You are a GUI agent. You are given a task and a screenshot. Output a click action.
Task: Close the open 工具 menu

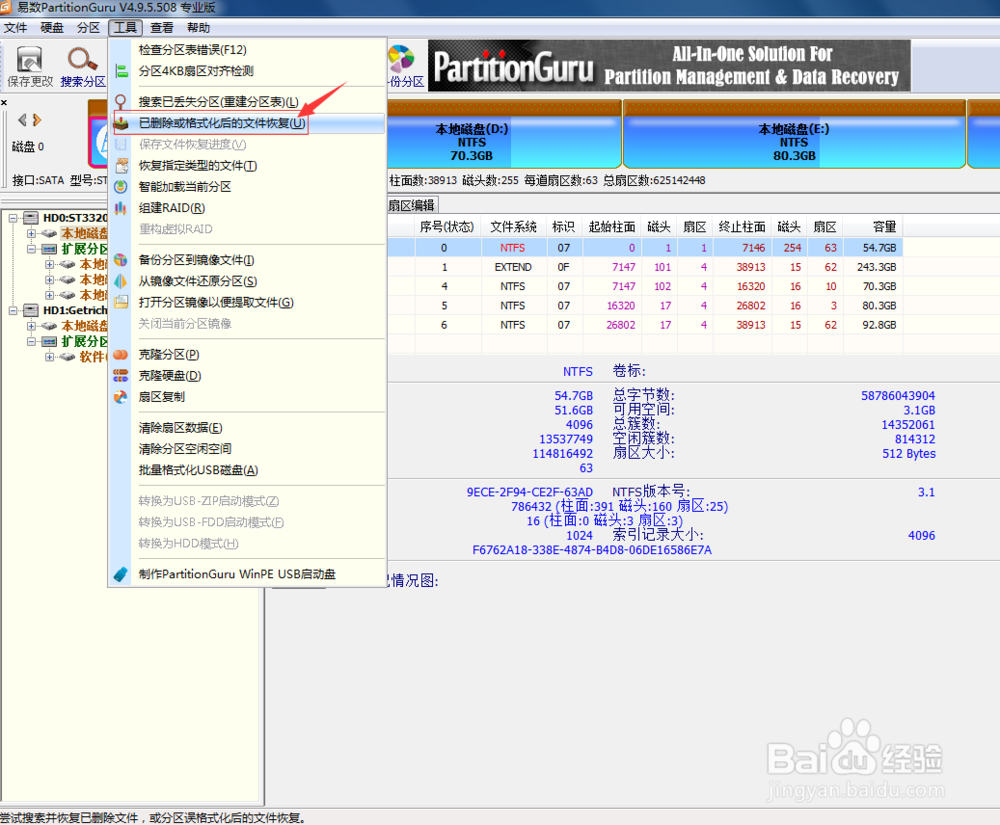pos(125,27)
